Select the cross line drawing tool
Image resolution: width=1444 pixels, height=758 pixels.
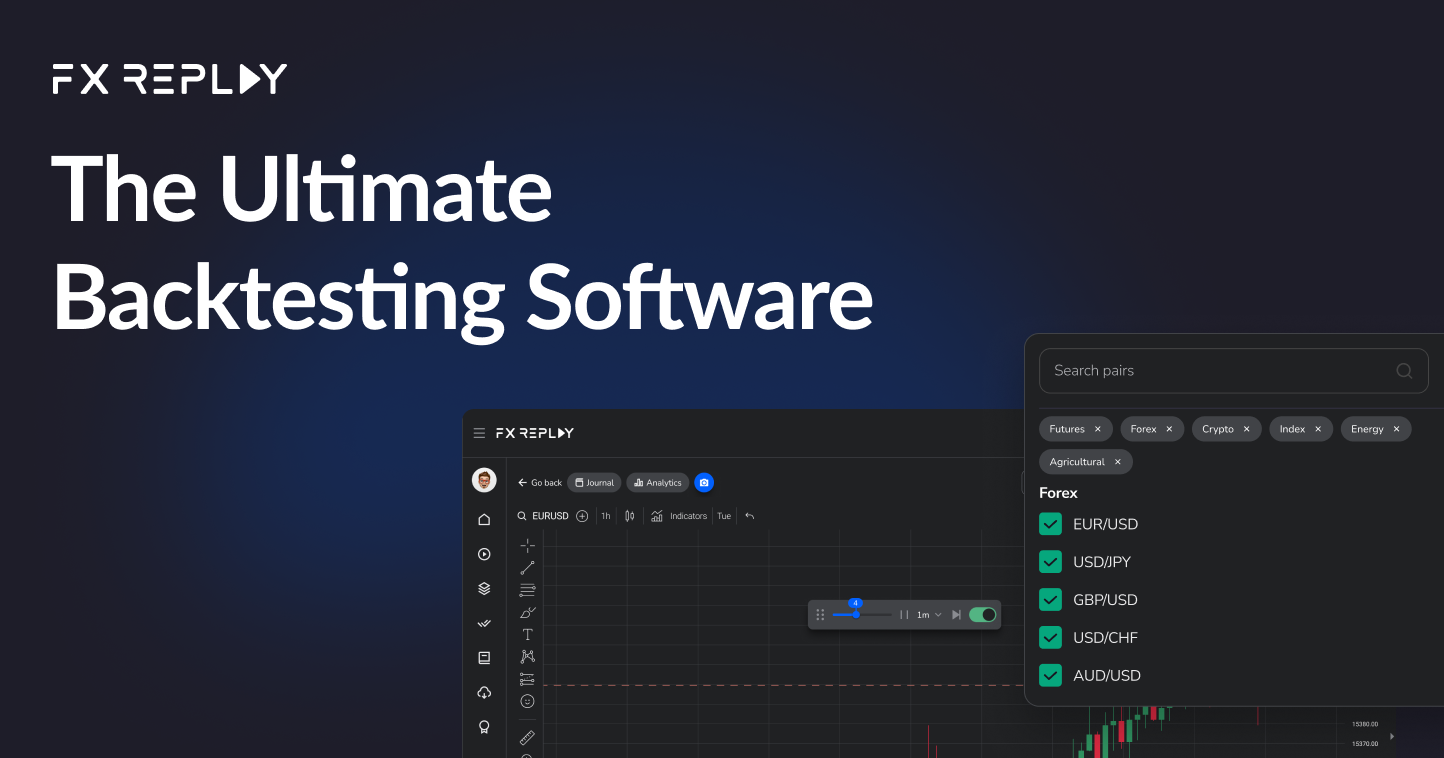(x=527, y=545)
